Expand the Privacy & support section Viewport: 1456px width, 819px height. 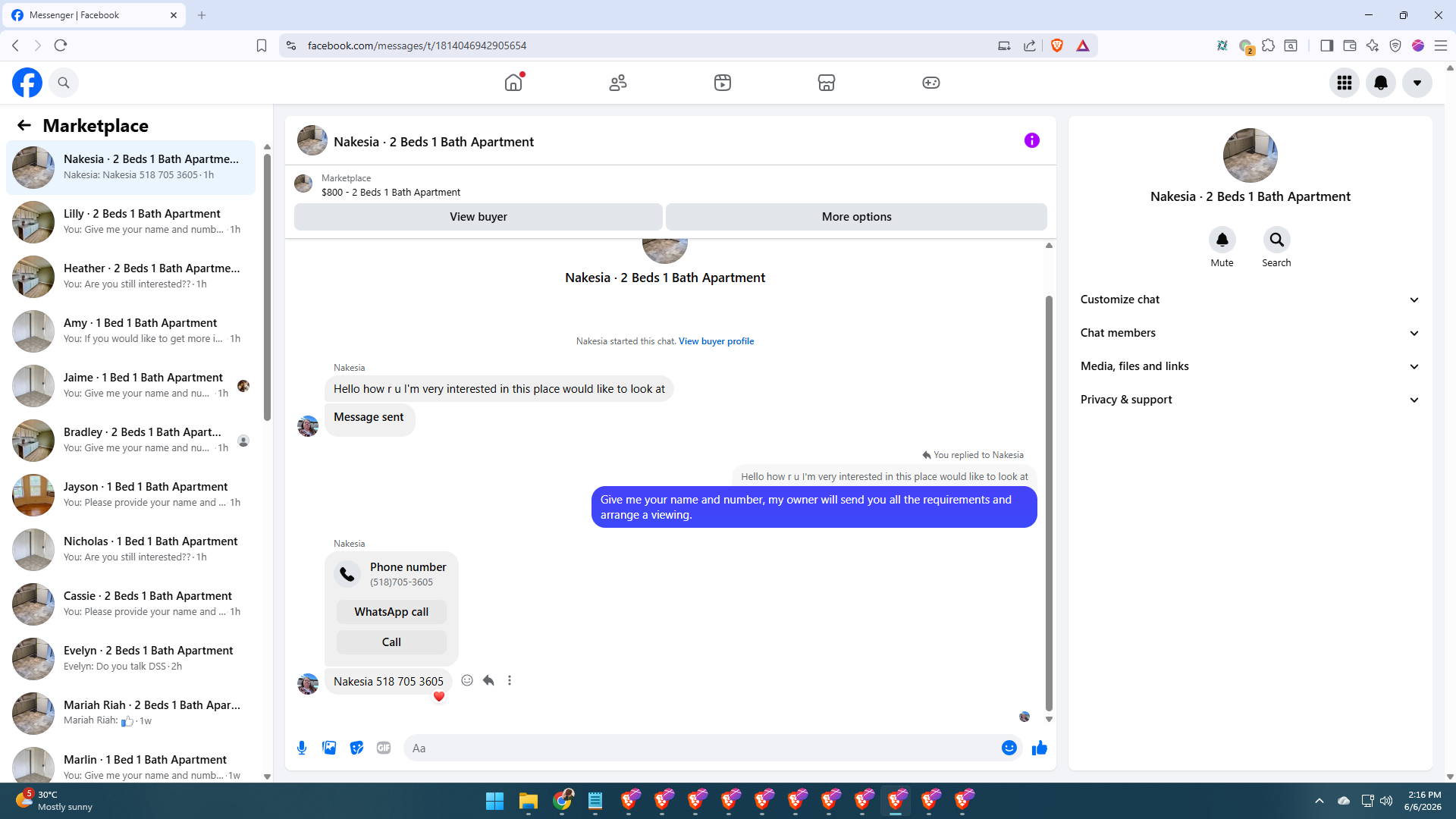coord(1250,400)
